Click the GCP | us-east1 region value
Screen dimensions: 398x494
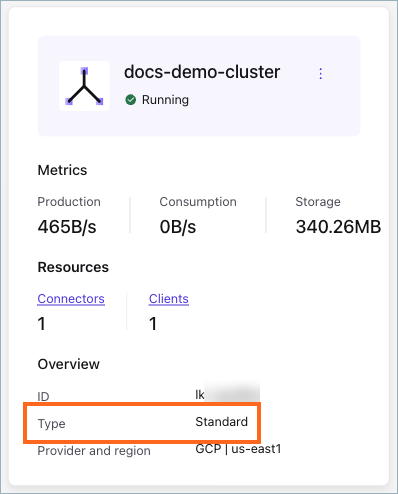pos(238,449)
